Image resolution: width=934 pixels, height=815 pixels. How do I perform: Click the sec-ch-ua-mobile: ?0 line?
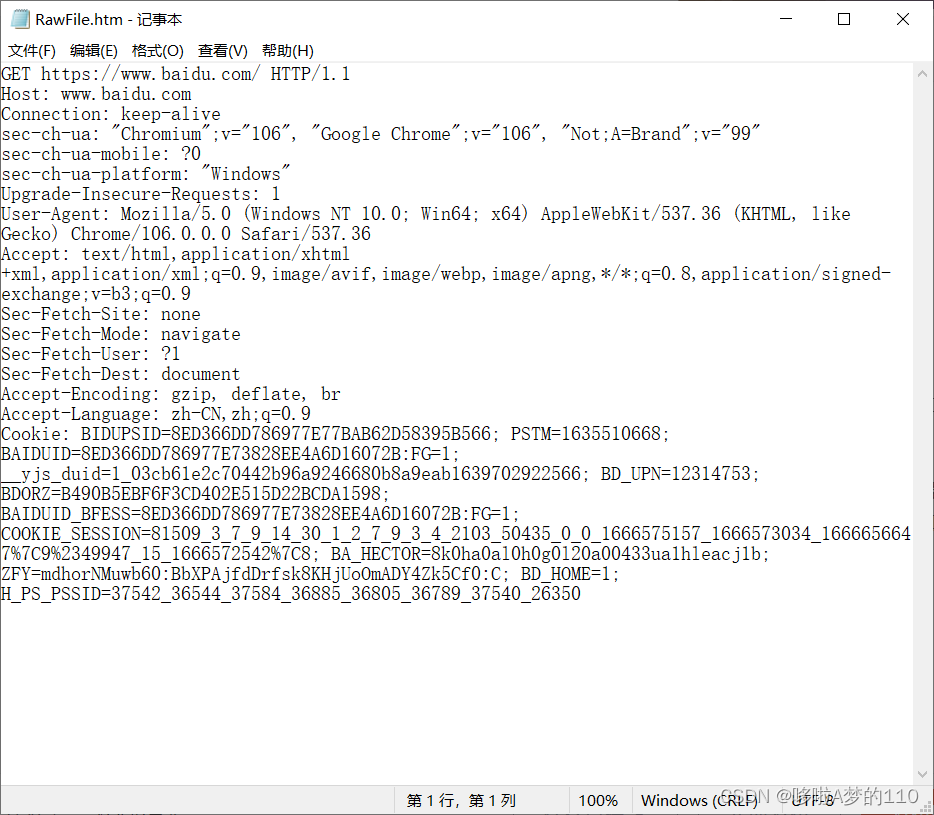tap(101, 154)
